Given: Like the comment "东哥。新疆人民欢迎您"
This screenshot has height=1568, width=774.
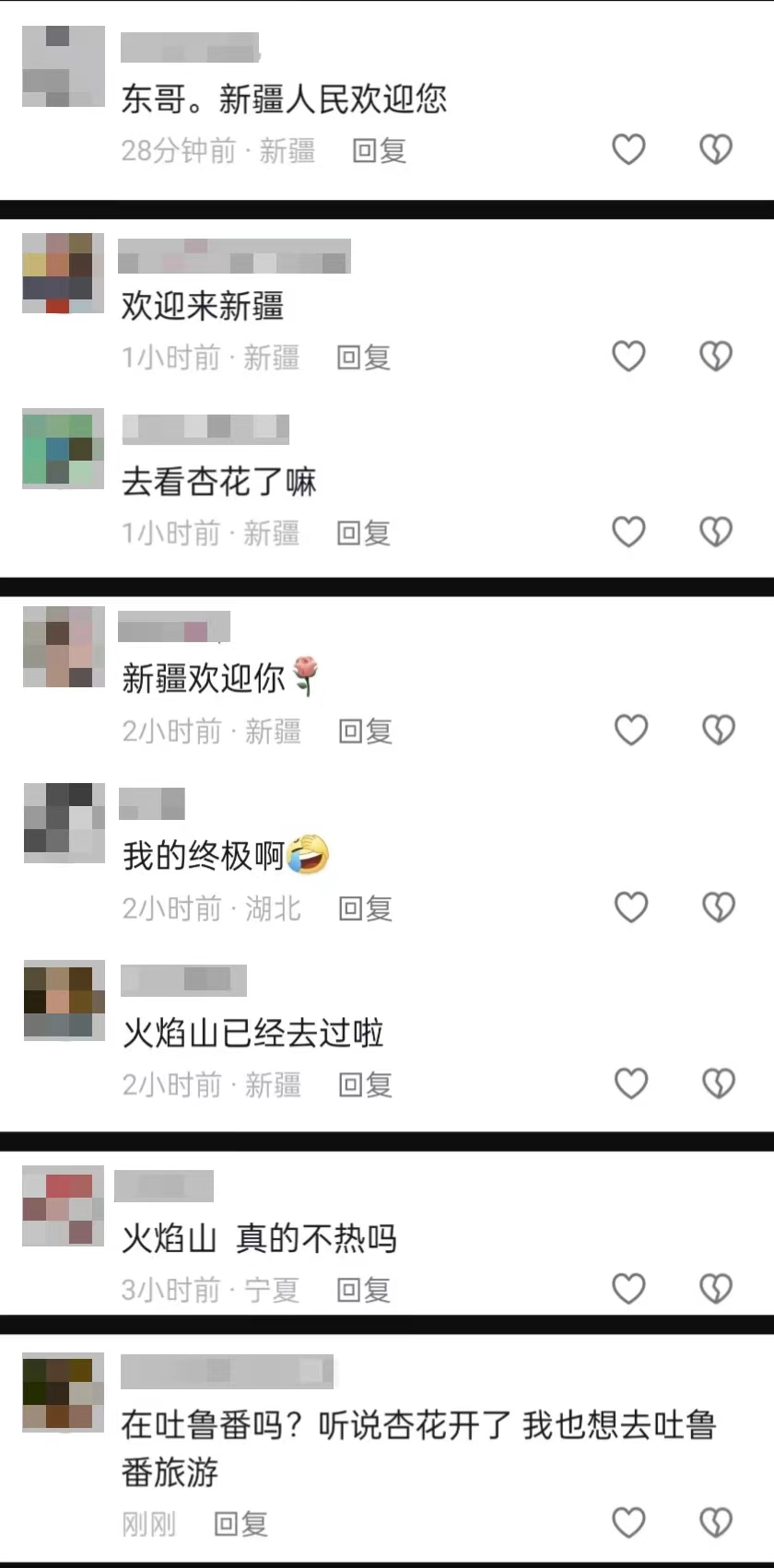Looking at the screenshot, I should [x=629, y=149].
